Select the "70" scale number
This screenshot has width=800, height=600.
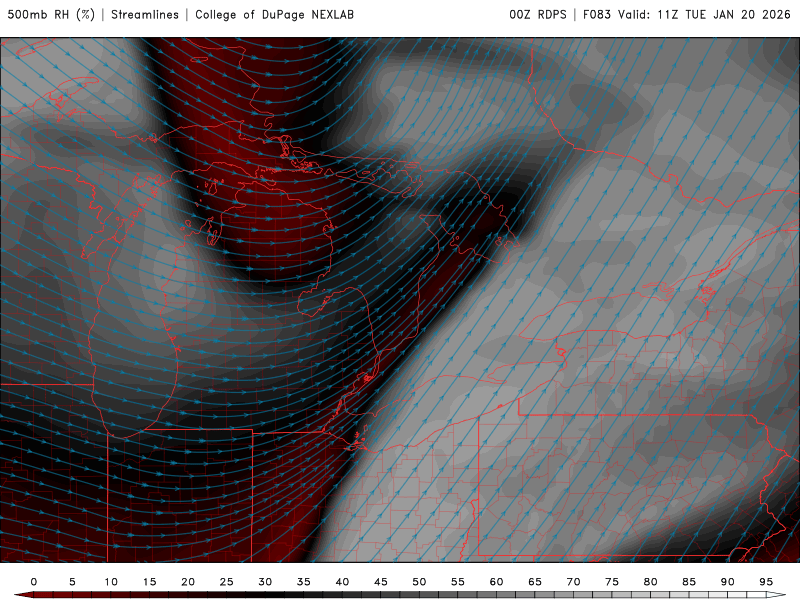[x=573, y=582]
